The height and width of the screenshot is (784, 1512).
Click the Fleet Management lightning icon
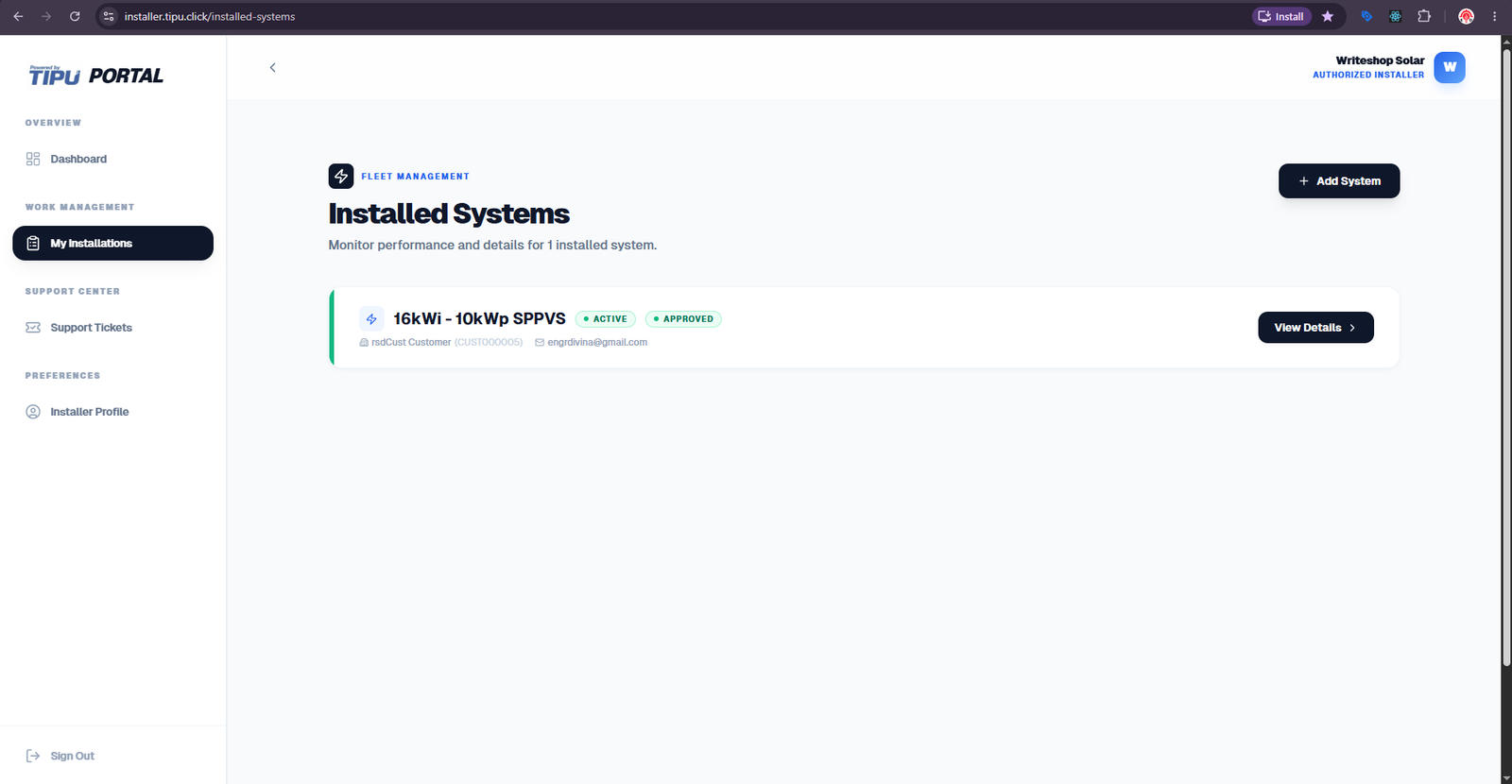click(x=341, y=176)
